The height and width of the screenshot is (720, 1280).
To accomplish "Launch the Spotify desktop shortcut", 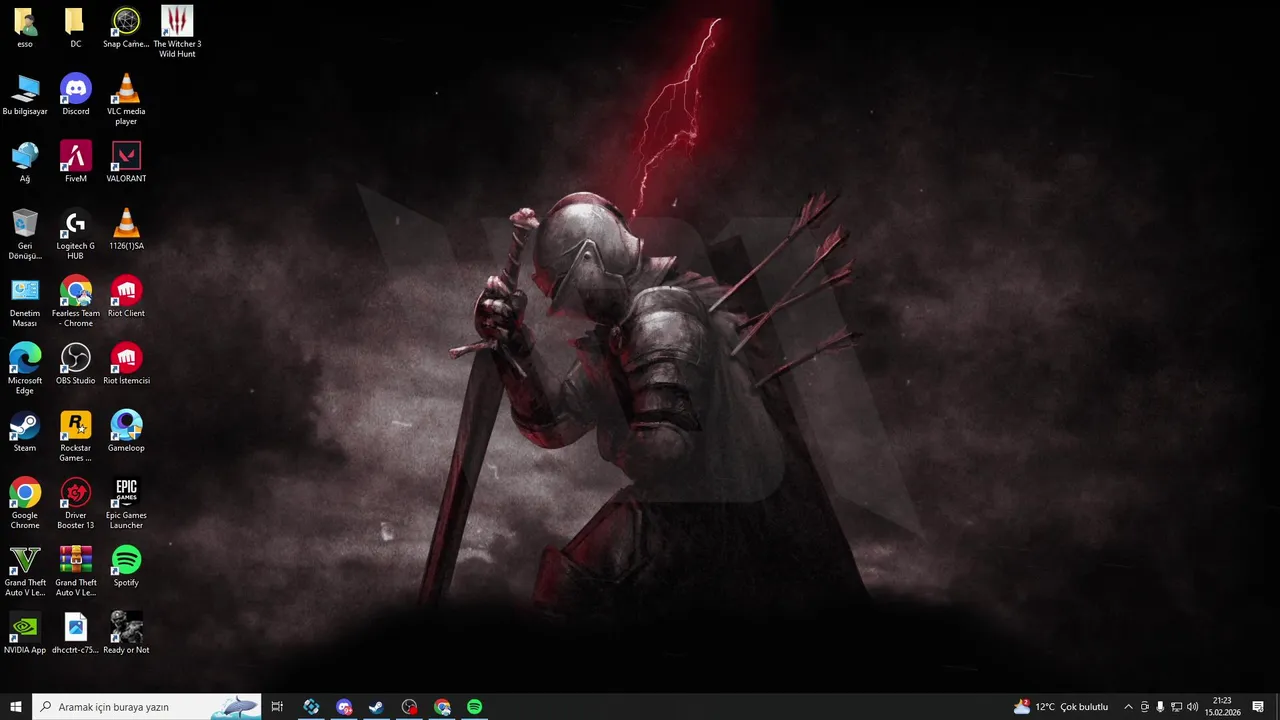I will pos(126,565).
